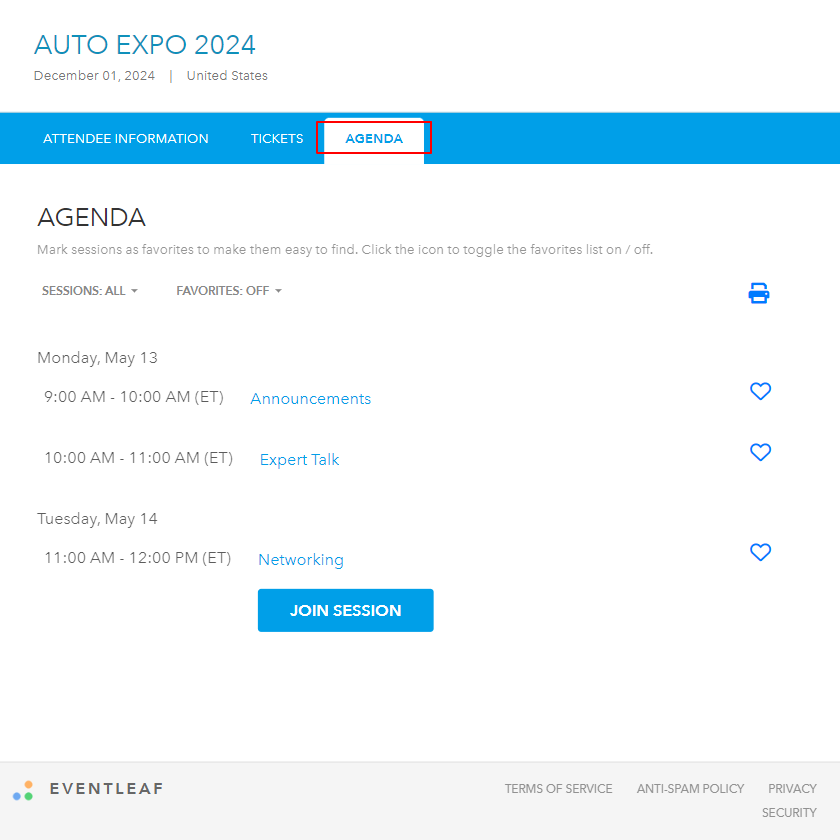Open the Terms of Service footer link

(x=558, y=789)
